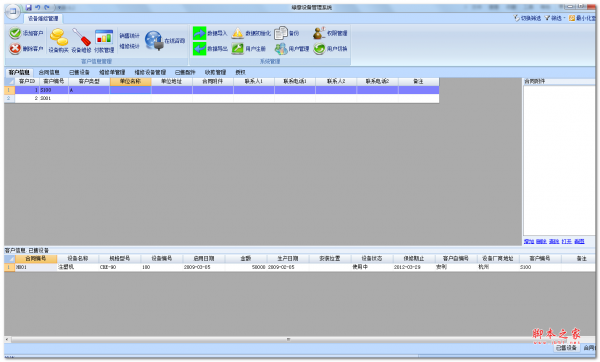Click the 数据初始化 warning triangle icon
Image resolution: width=600 pixels, height=362 pixels.
[x=238, y=33]
